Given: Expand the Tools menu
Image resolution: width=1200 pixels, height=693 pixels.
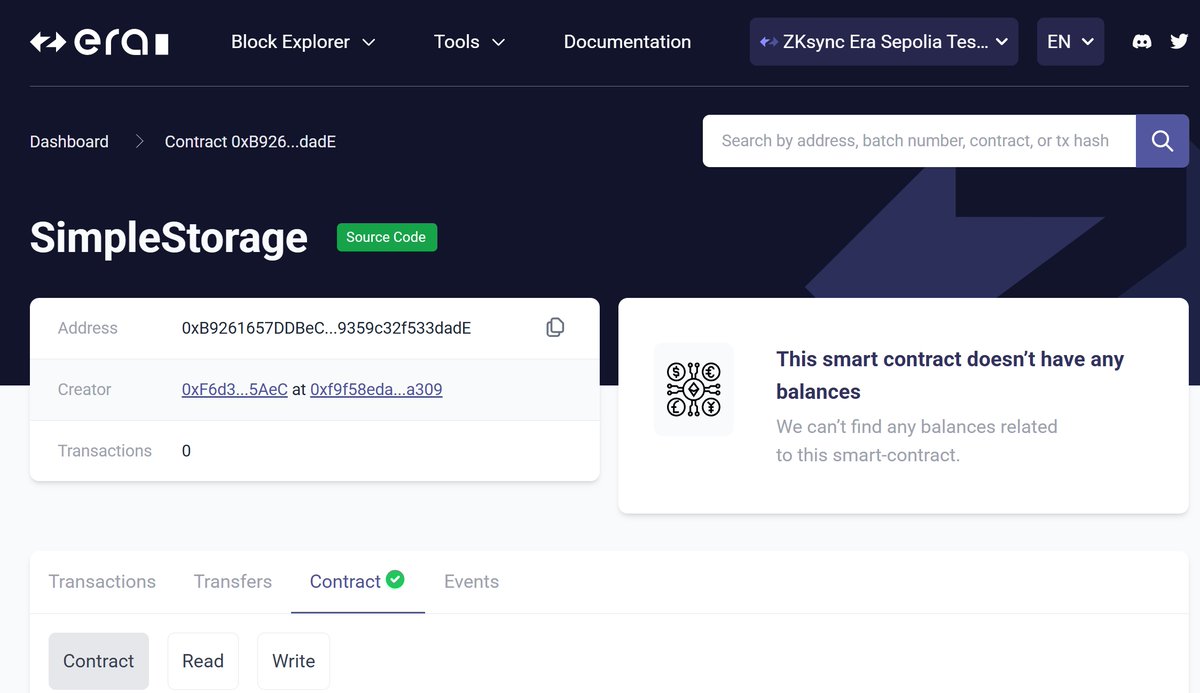Looking at the screenshot, I should (x=469, y=42).
